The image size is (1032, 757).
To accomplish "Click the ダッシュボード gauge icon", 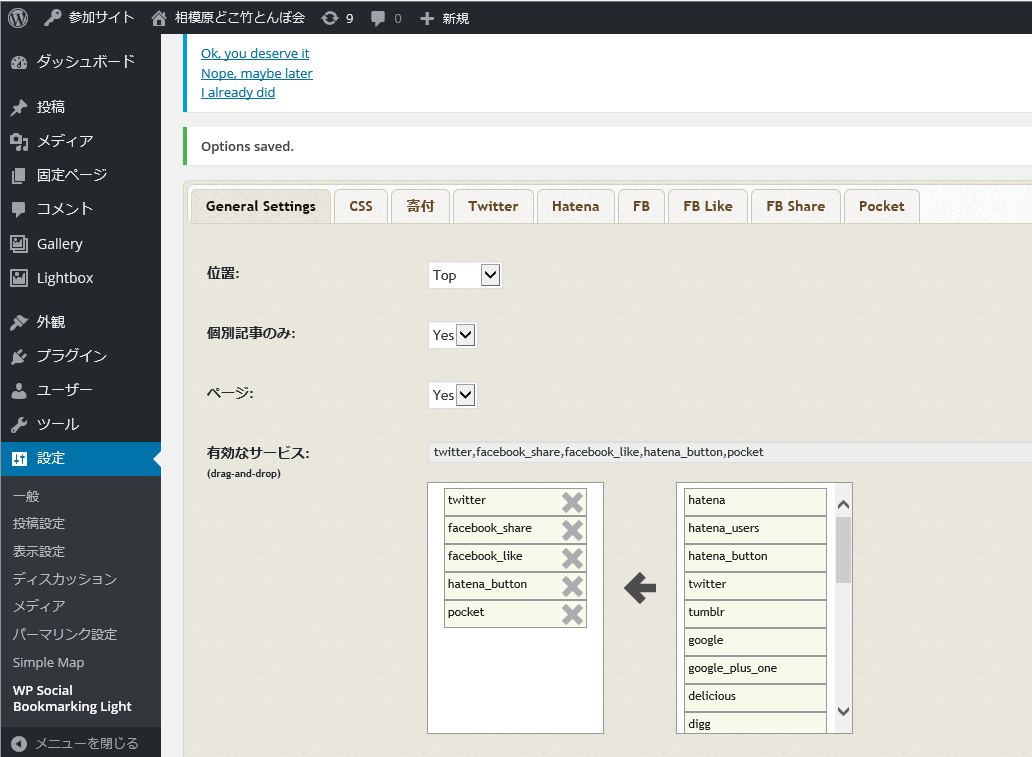I will pyautogui.click(x=19, y=63).
